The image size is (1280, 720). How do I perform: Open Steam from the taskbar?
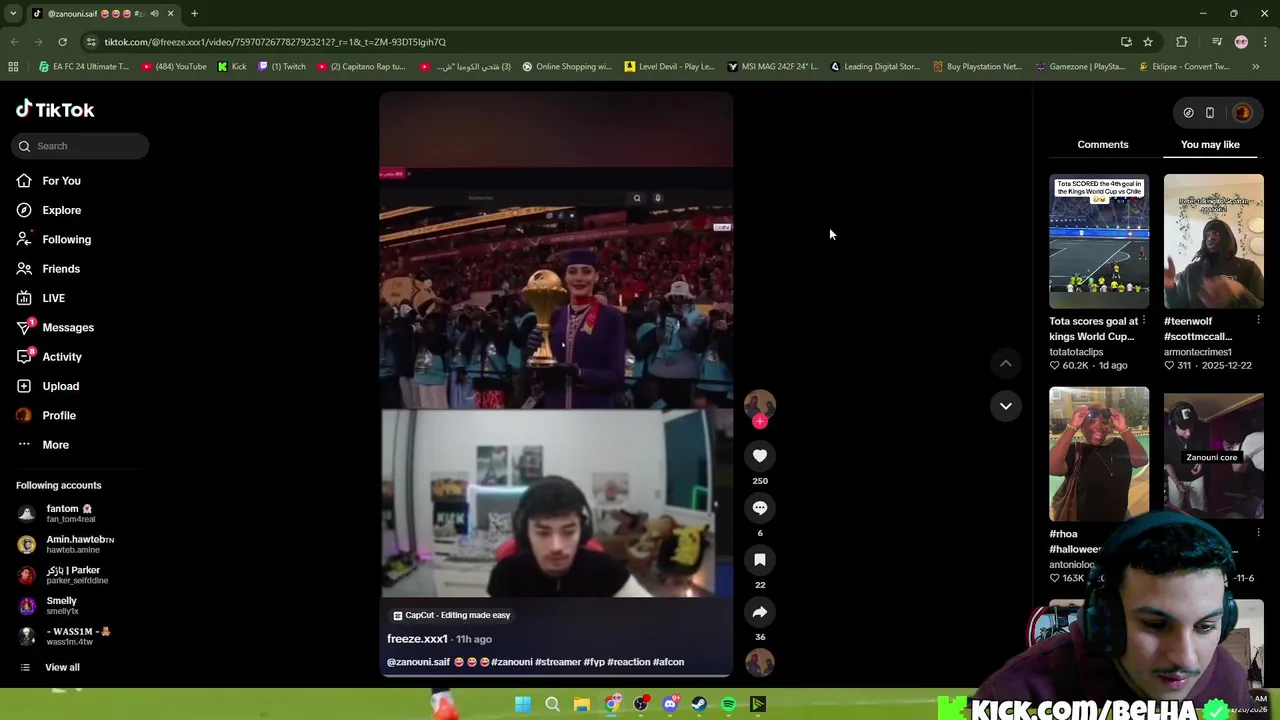pos(699,704)
